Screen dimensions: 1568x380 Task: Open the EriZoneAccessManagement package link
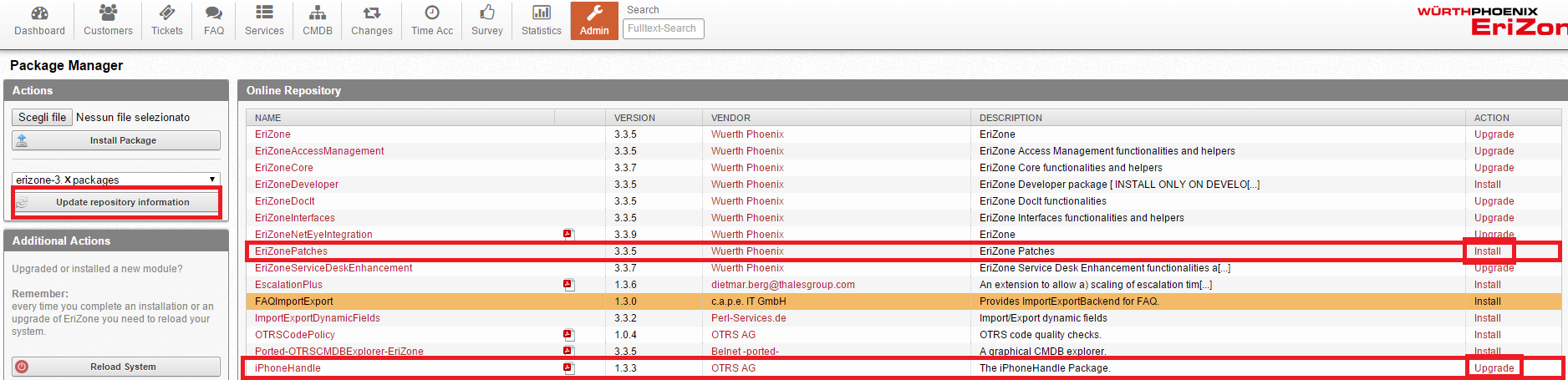point(319,151)
